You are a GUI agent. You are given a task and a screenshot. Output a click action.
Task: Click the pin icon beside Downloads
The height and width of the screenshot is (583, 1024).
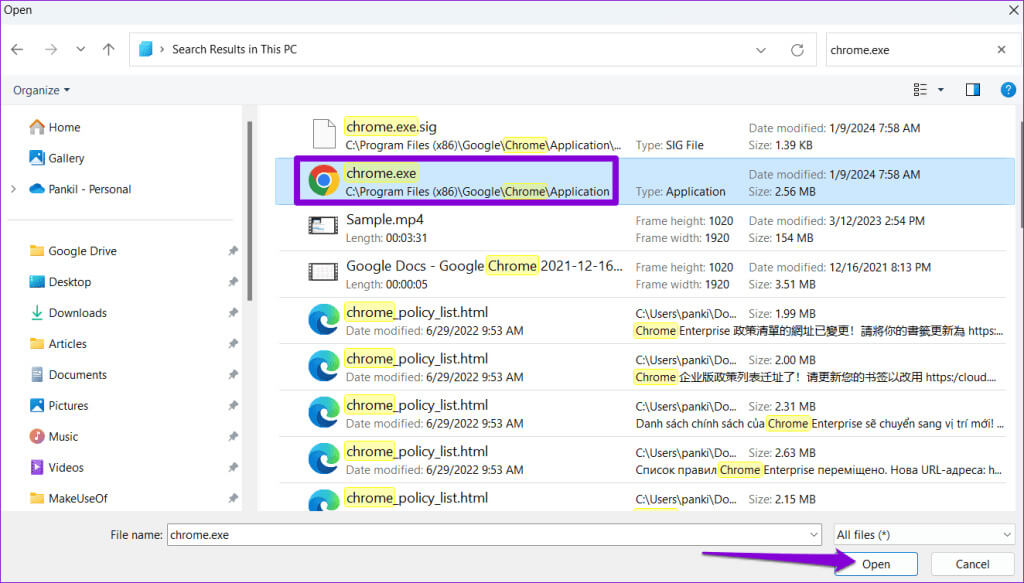(232, 313)
